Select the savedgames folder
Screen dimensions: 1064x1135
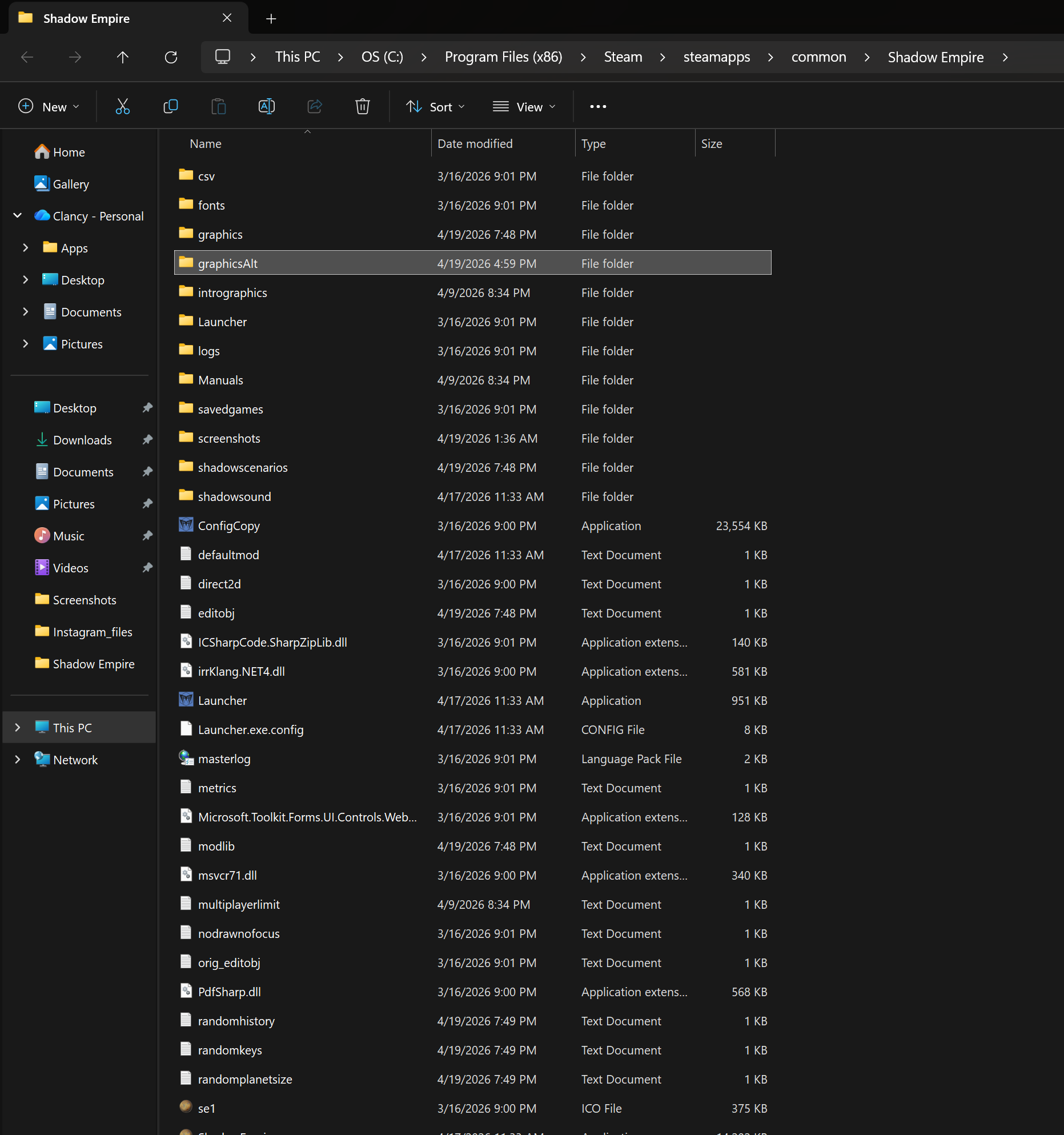coord(472,408)
